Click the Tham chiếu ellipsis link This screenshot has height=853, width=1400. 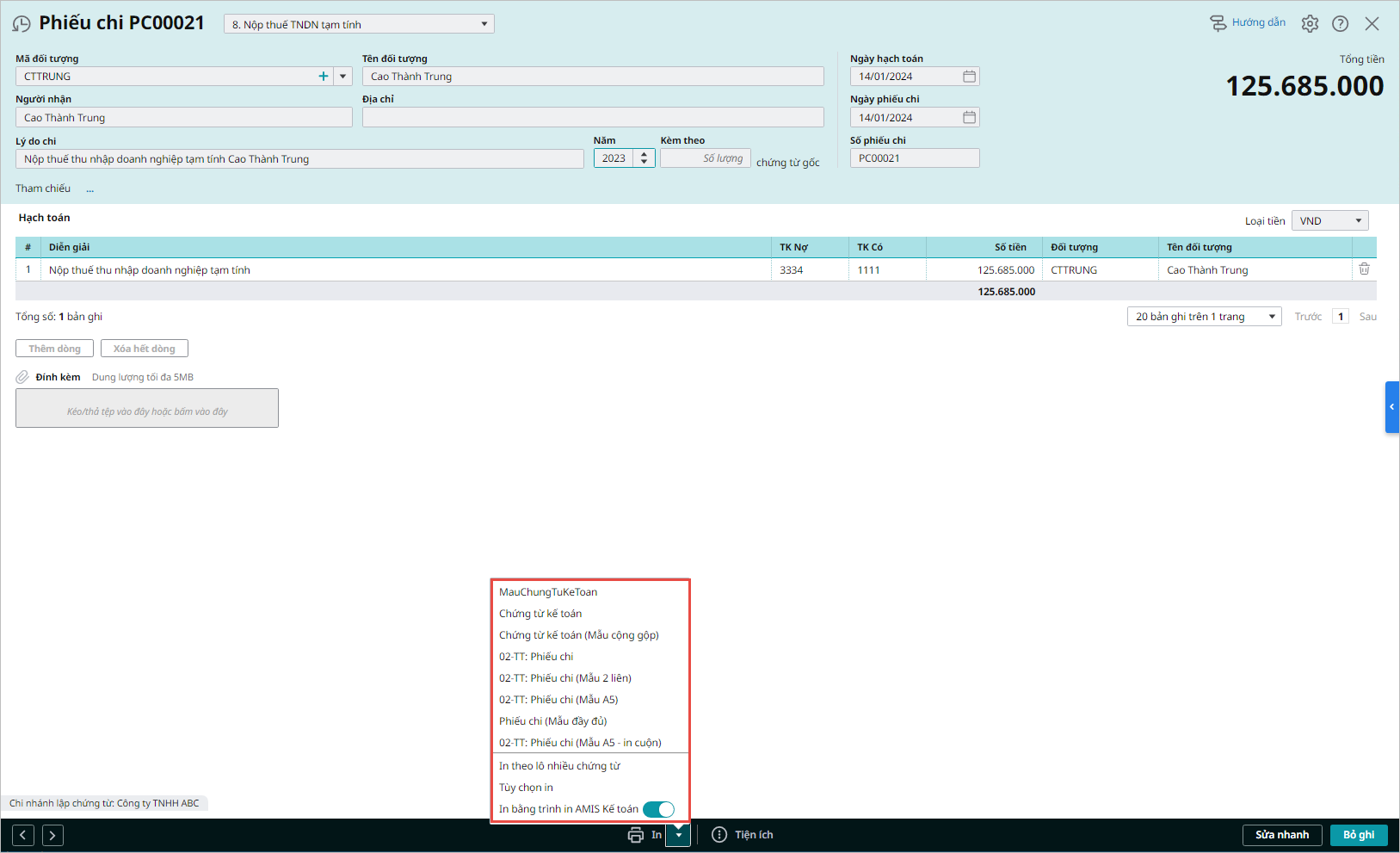click(x=89, y=189)
